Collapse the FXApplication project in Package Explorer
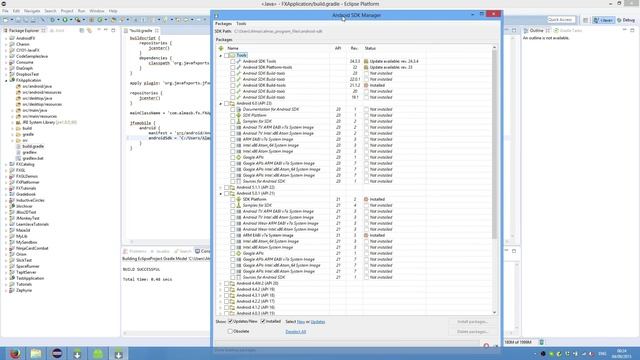 (6, 80)
